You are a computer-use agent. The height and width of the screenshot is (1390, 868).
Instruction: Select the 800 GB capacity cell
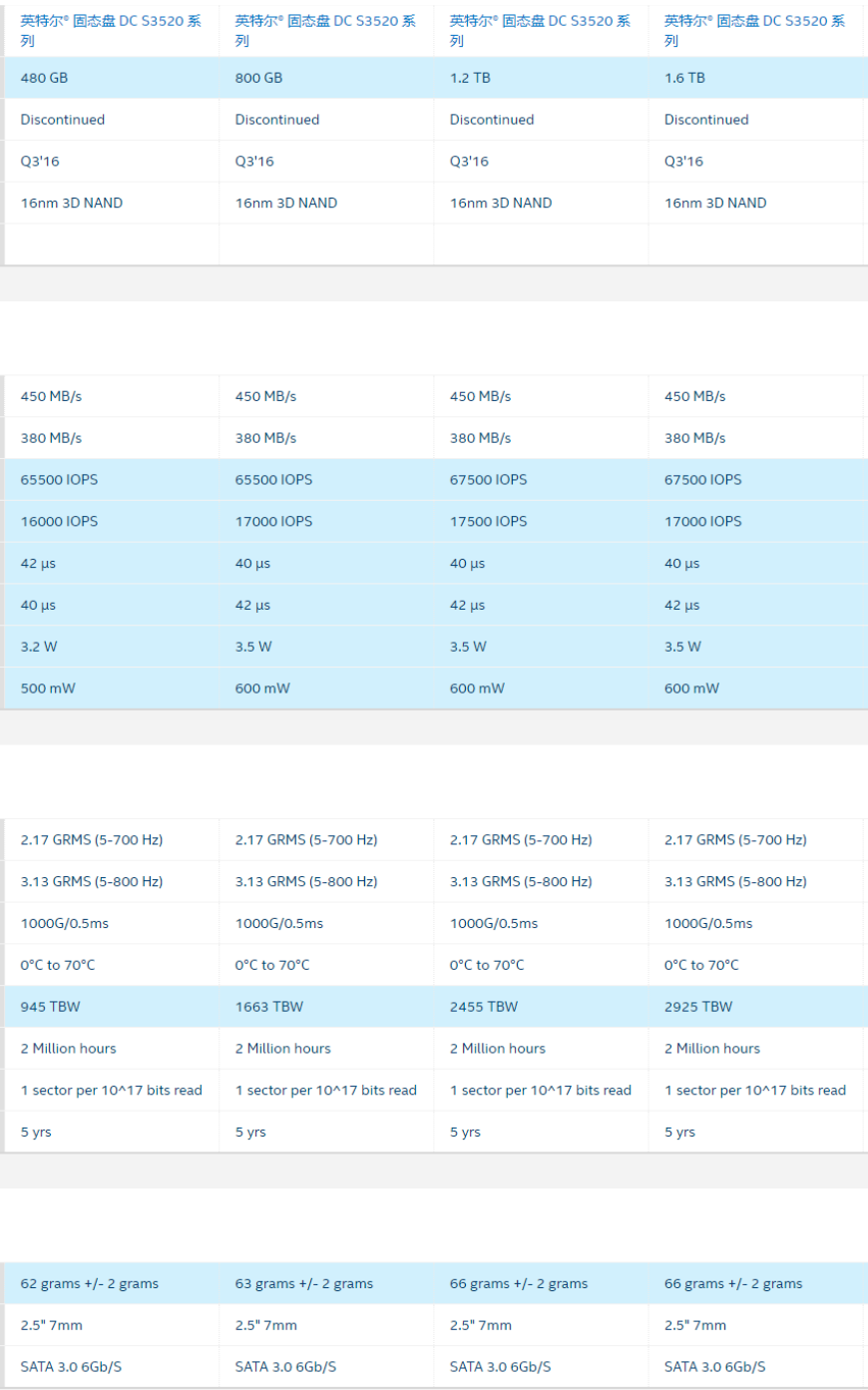click(326, 78)
